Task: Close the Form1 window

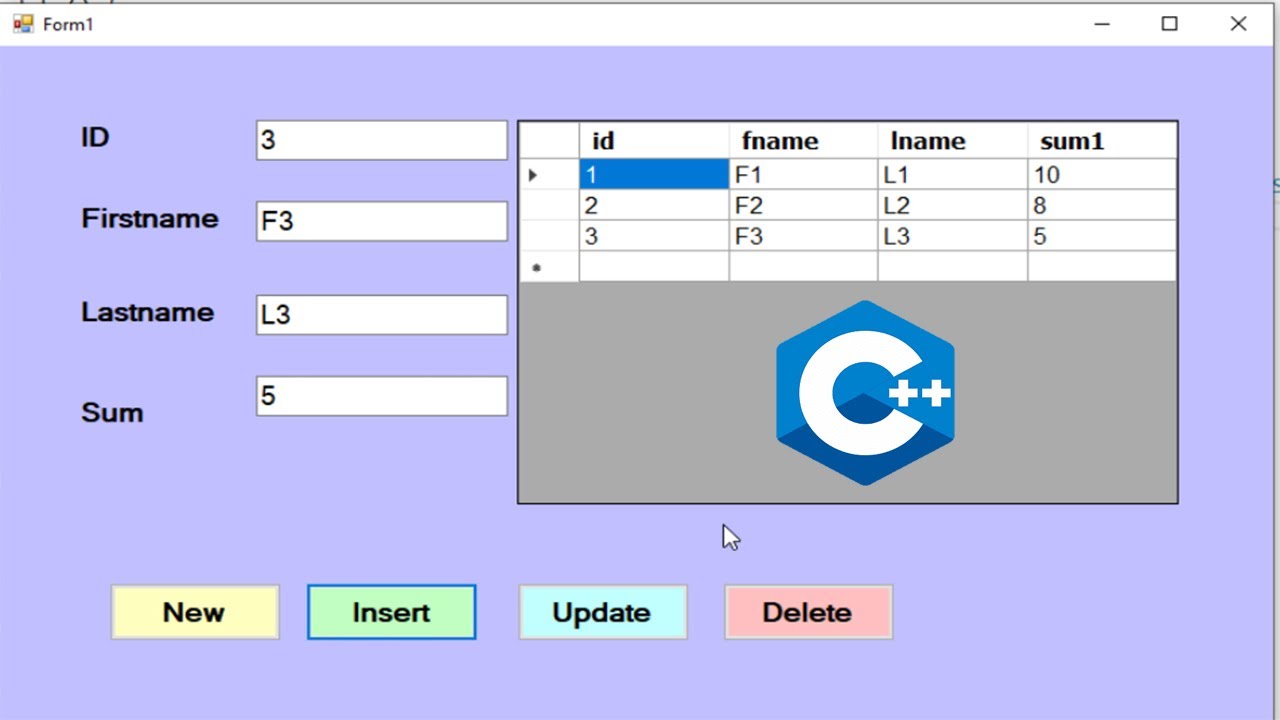Action: click(1238, 24)
